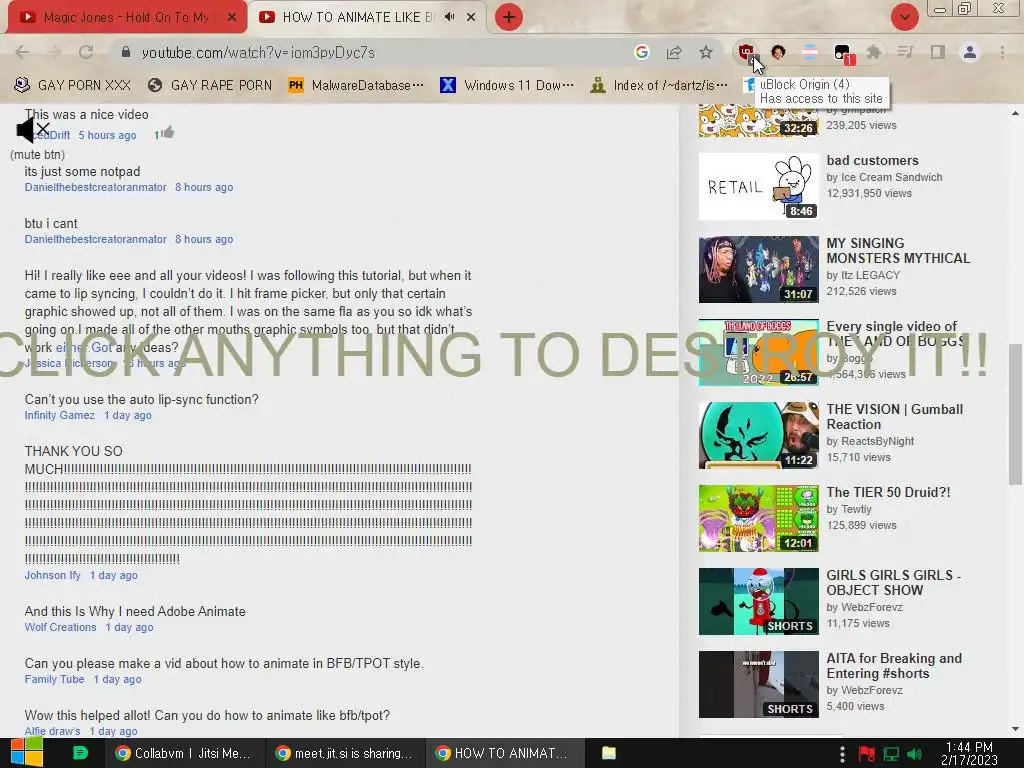The width and height of the screenshot is (1024, 768).
Task: Switch to HOW TO ANIMAT taskbar window
Action: tap(503, 753)
